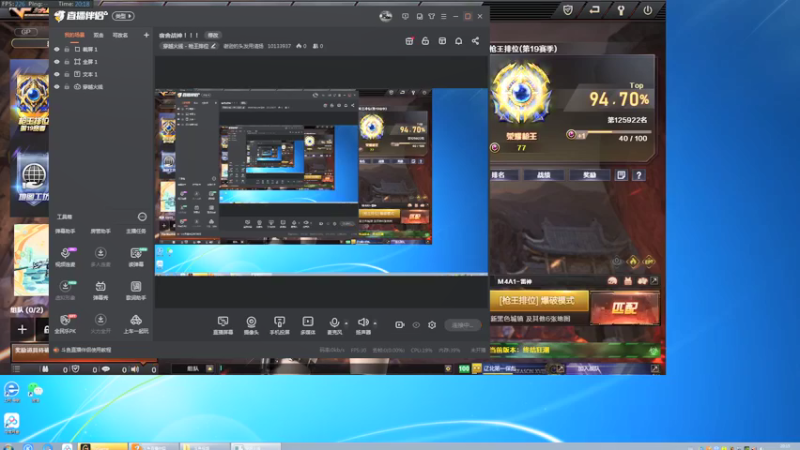800x450 pixels.
Task: Open the 全民乐PK tool
Action: click(x=65, y=323)
